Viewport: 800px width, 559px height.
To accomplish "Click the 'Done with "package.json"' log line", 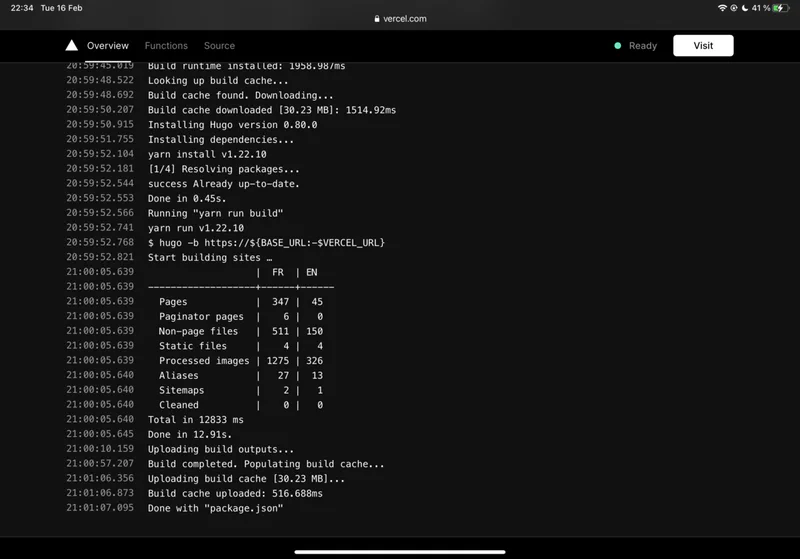I will click(x=215, y=508).
